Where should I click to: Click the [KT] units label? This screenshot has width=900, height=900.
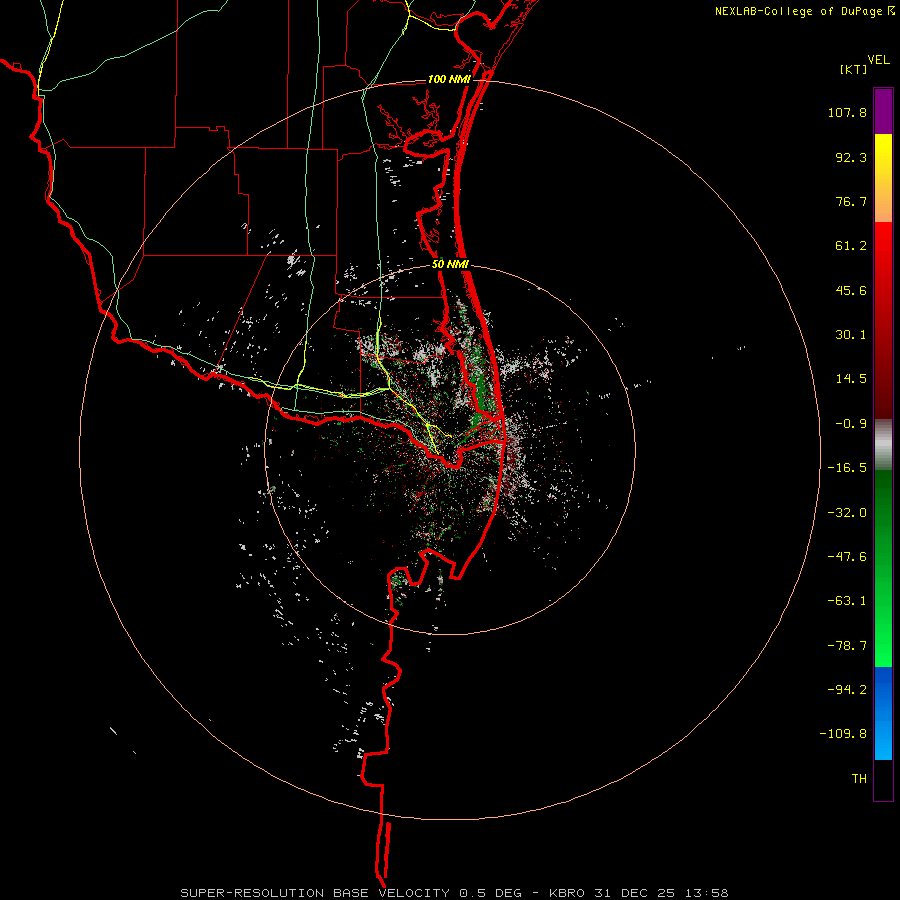pyautogui.click(x=854, y=69)
